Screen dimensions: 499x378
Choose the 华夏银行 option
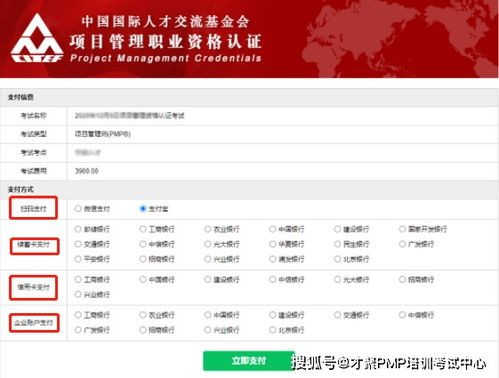pyautogui.click(x=272, y=244)
